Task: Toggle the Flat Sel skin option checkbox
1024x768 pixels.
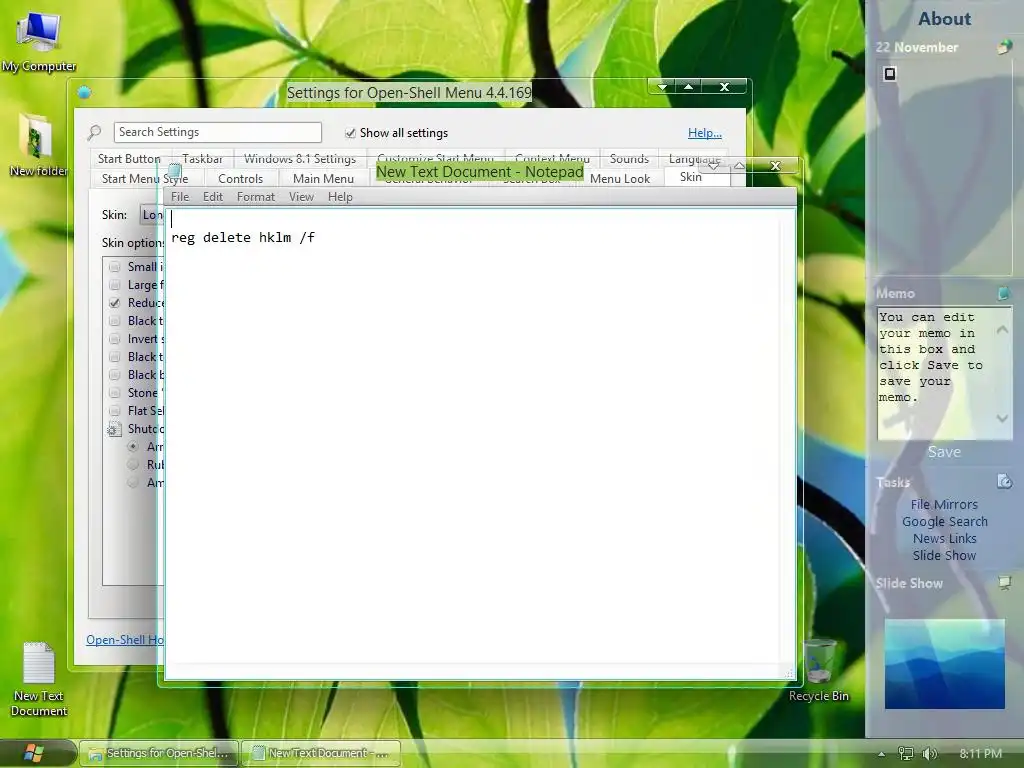Action: pyautogui.click(x=115, y=411)
